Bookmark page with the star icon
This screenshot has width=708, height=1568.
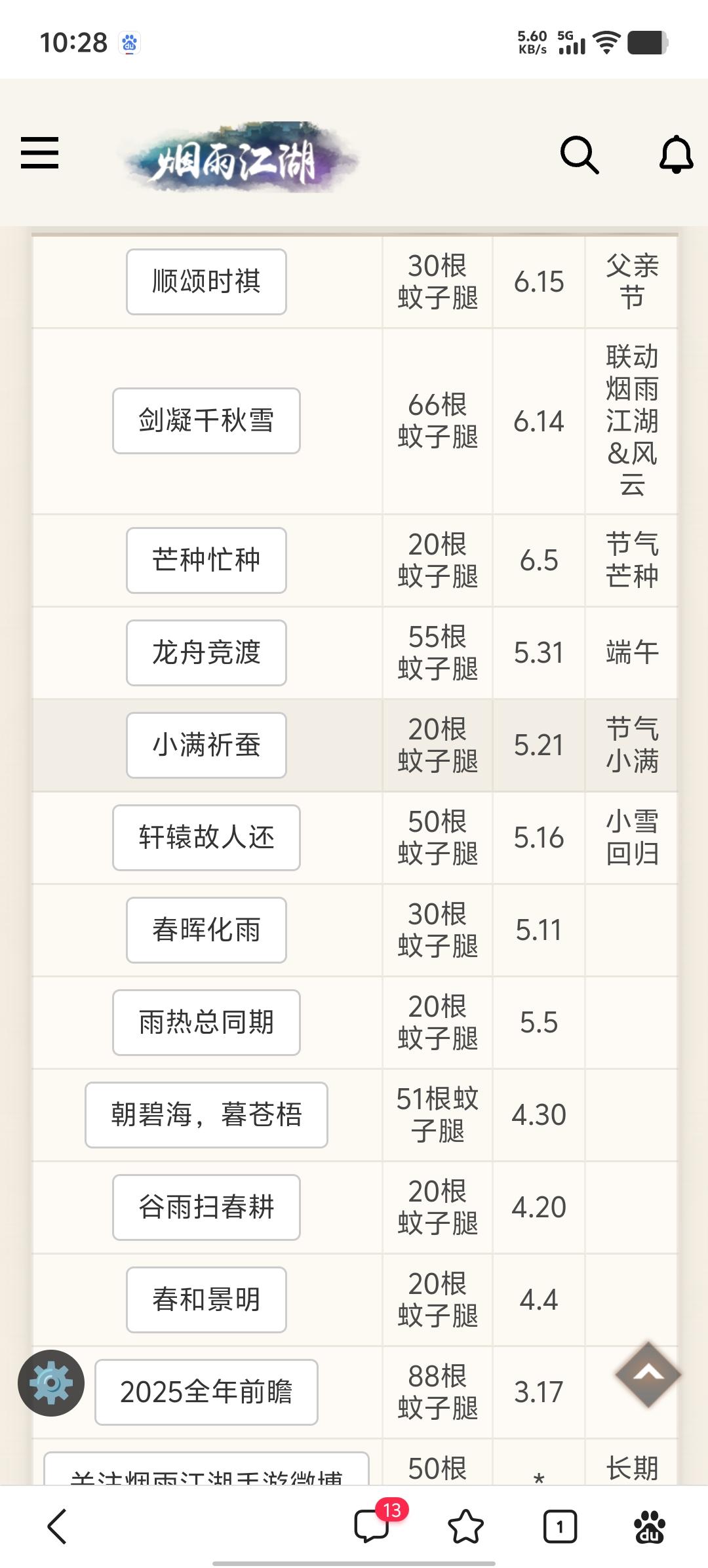(x=465, y=1526)
